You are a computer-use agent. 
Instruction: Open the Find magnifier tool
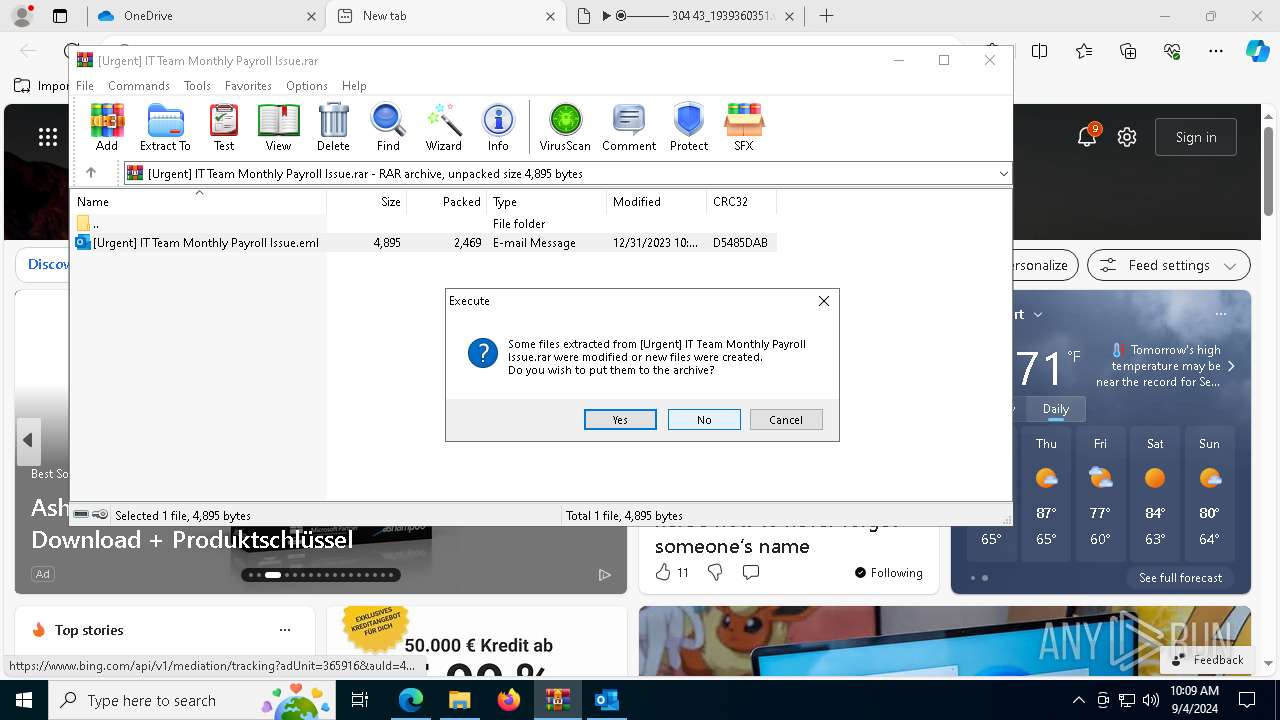pyautogui.click(x=388, y=127)
